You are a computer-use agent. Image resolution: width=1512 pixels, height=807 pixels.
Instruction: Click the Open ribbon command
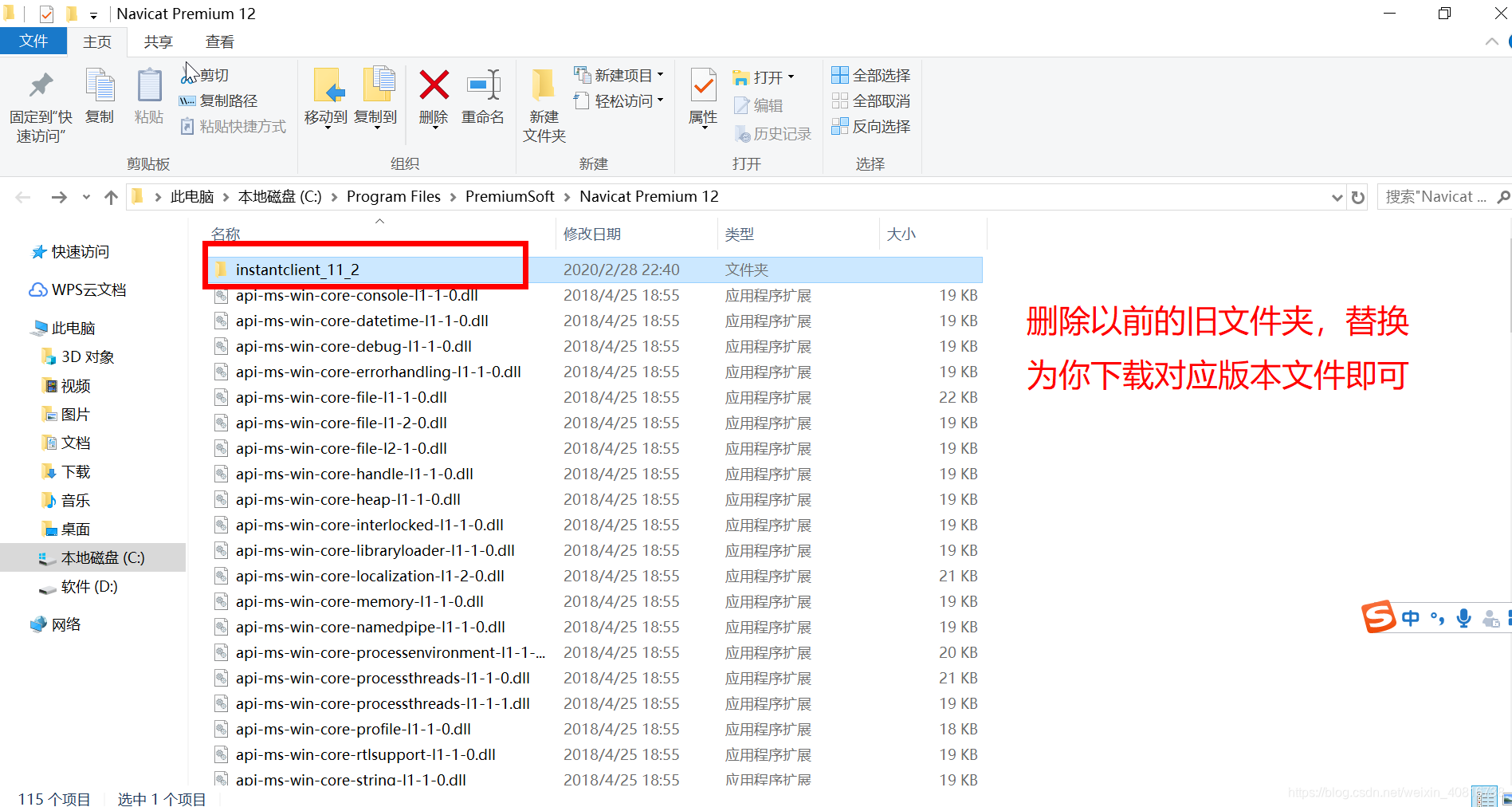[x=764, y=77]
